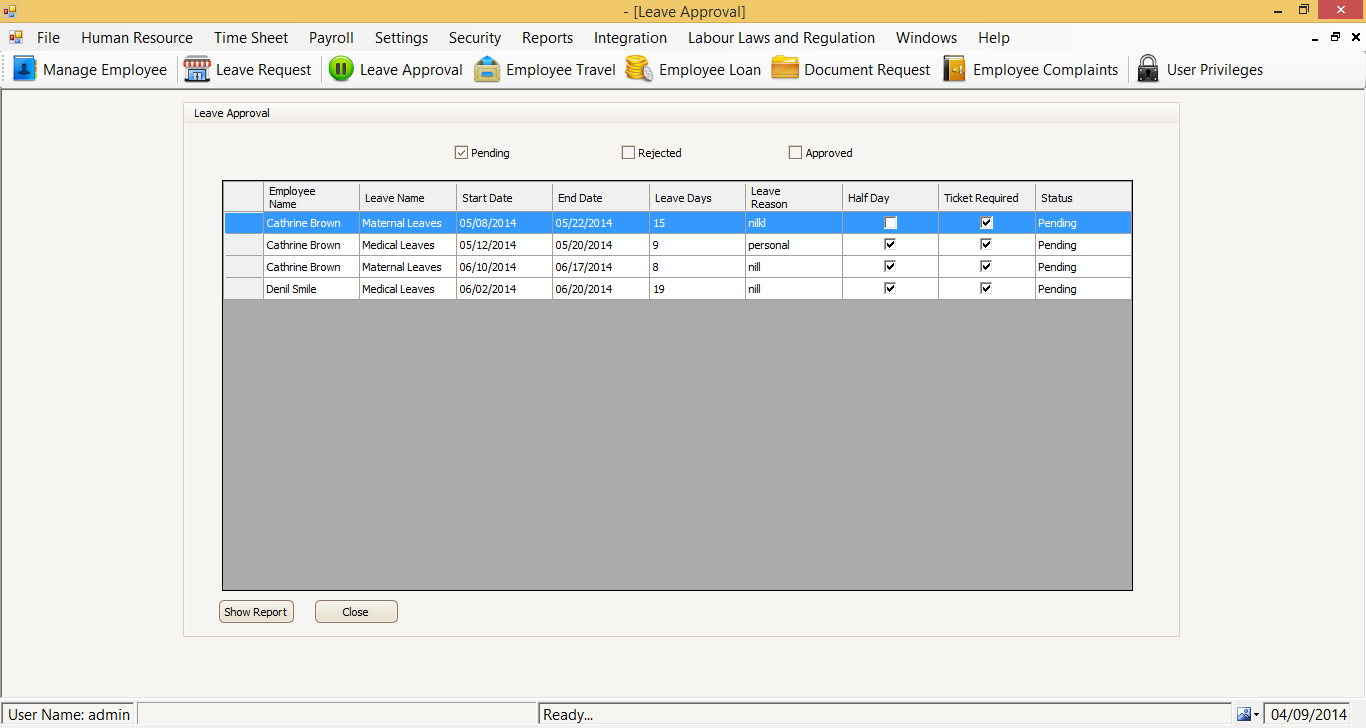The width and height of the screenshot is (1366, 728).
Task: Expand the status bar image dropdown arrow
Action: (1256, 715)
